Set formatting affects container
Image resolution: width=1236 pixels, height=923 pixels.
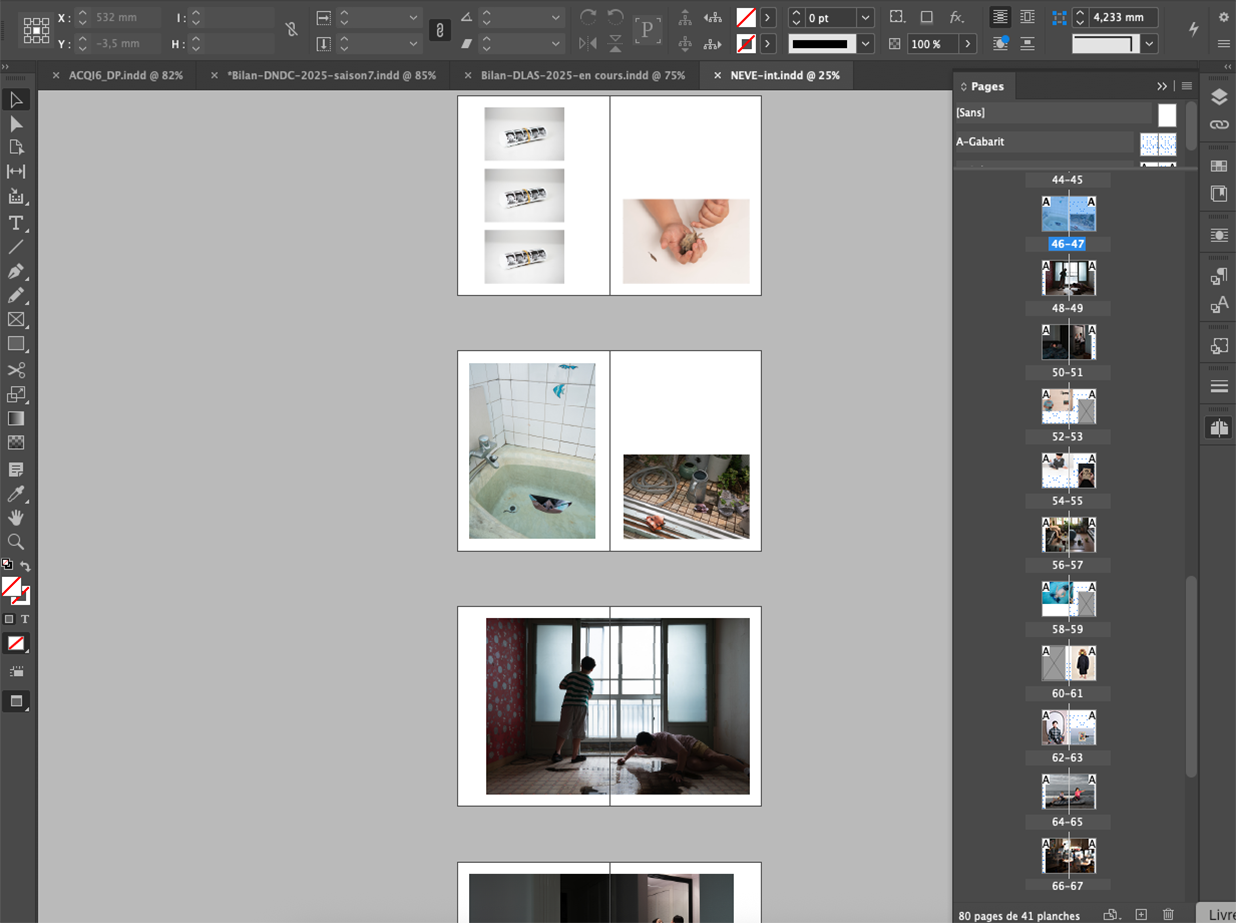pos(9,619)
